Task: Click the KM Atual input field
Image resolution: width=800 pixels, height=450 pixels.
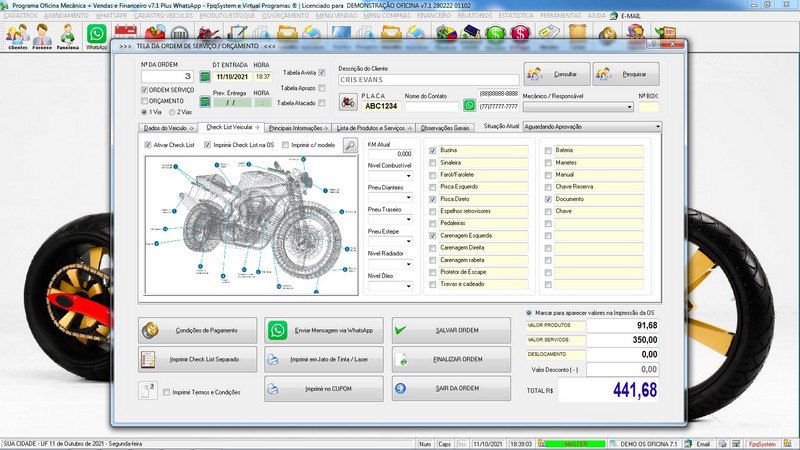Action: [x=390, y=154]
